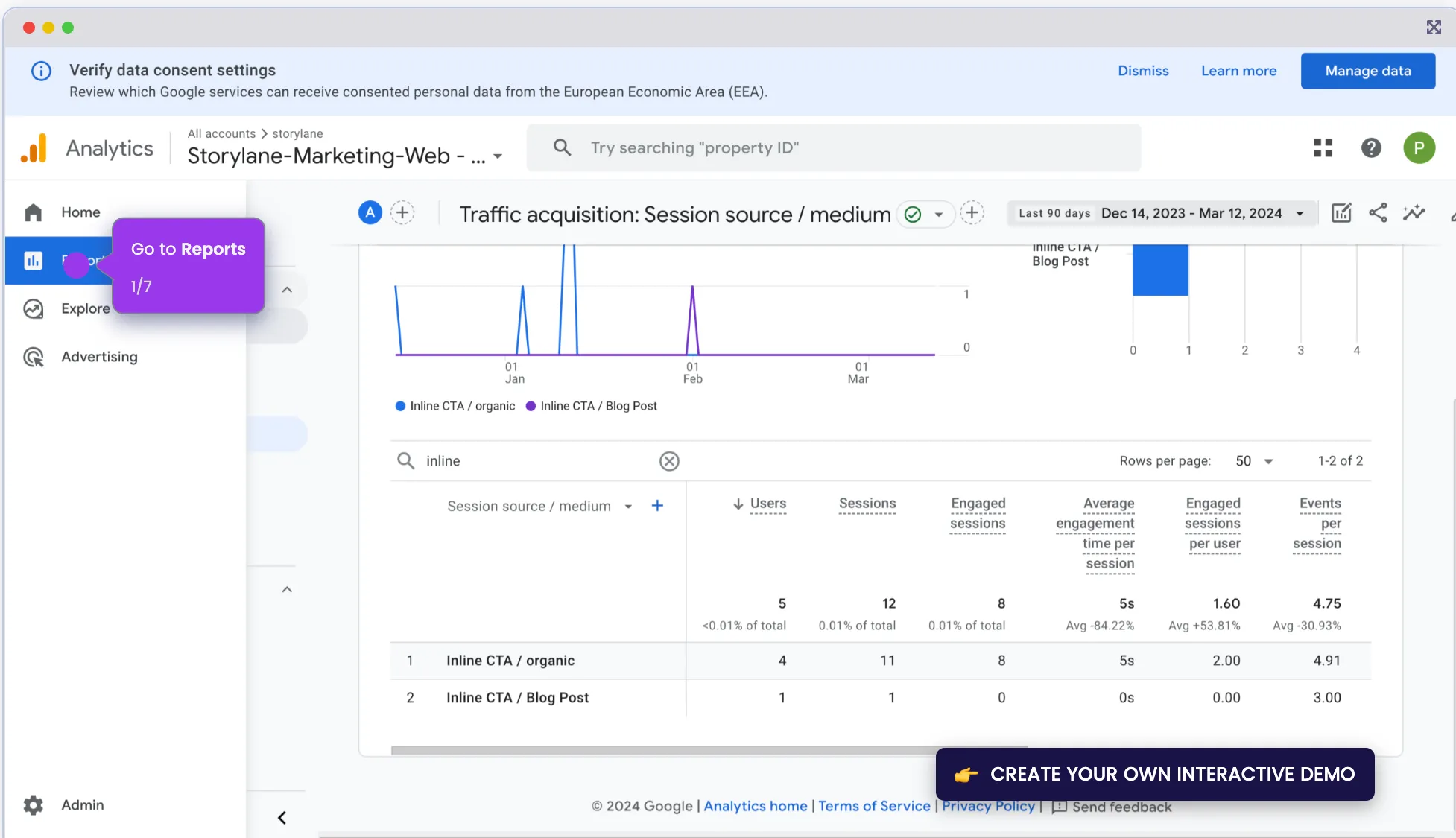Screen dimensions: 1456x838
Task: Click the Manage data button
Action: pos(1367,71)
